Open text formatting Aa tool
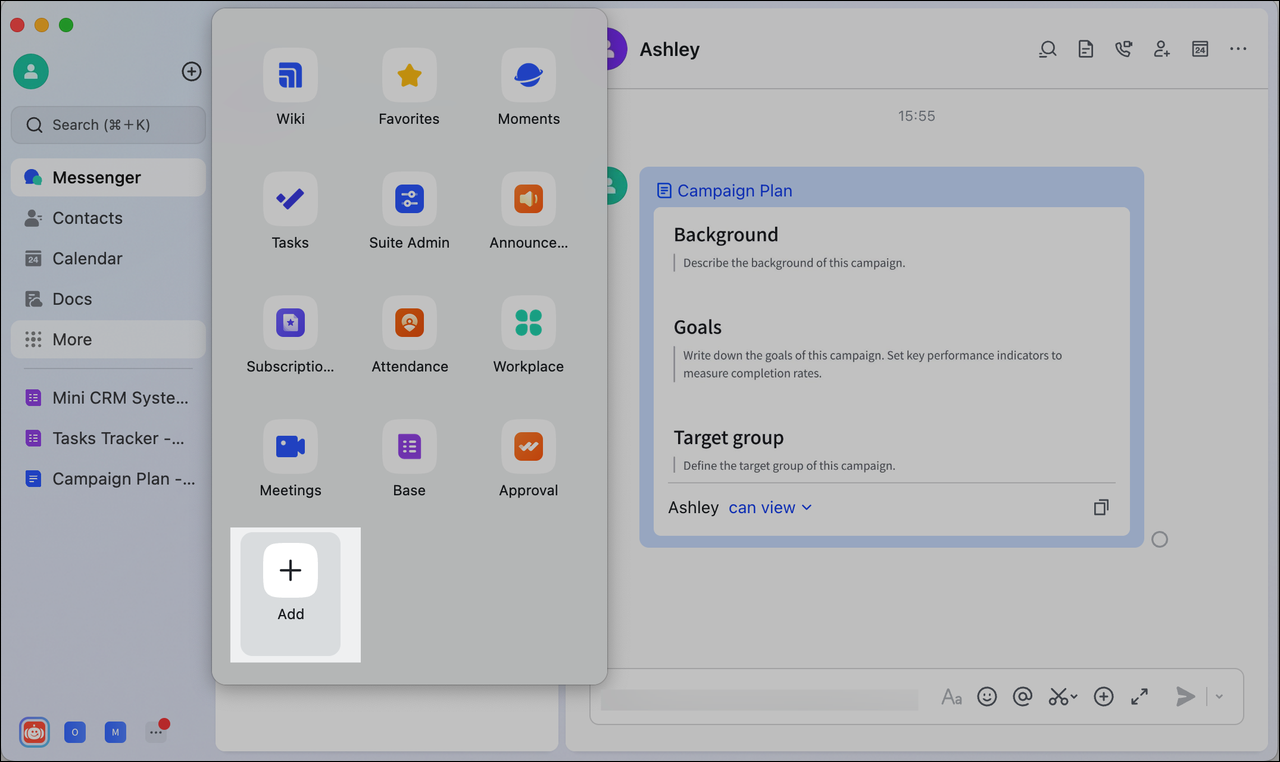This screenshot has width=1280, height=762. click(x=951, y=697)
